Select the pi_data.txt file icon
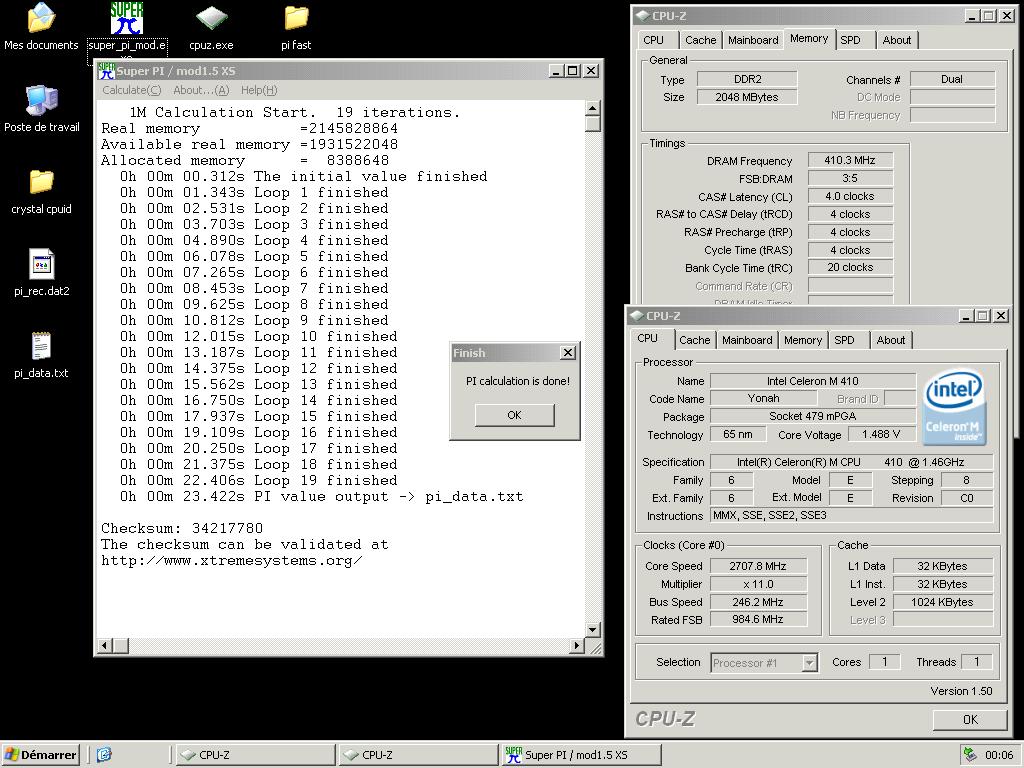Screen dimensions: 1024x768 tap(41, 355)
